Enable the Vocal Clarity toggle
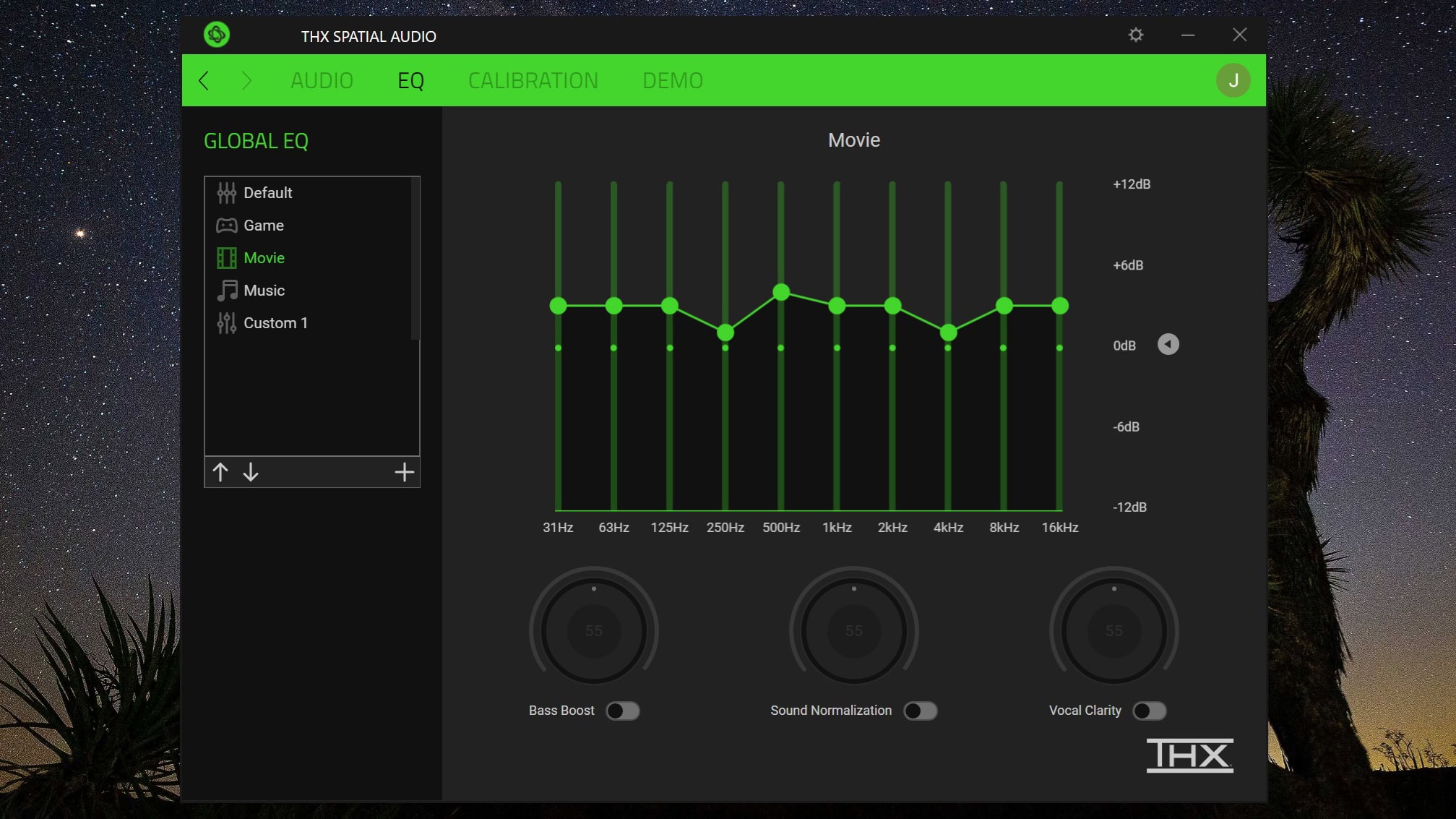Screen dimensions: 1456x819 tap(1150, 711)
